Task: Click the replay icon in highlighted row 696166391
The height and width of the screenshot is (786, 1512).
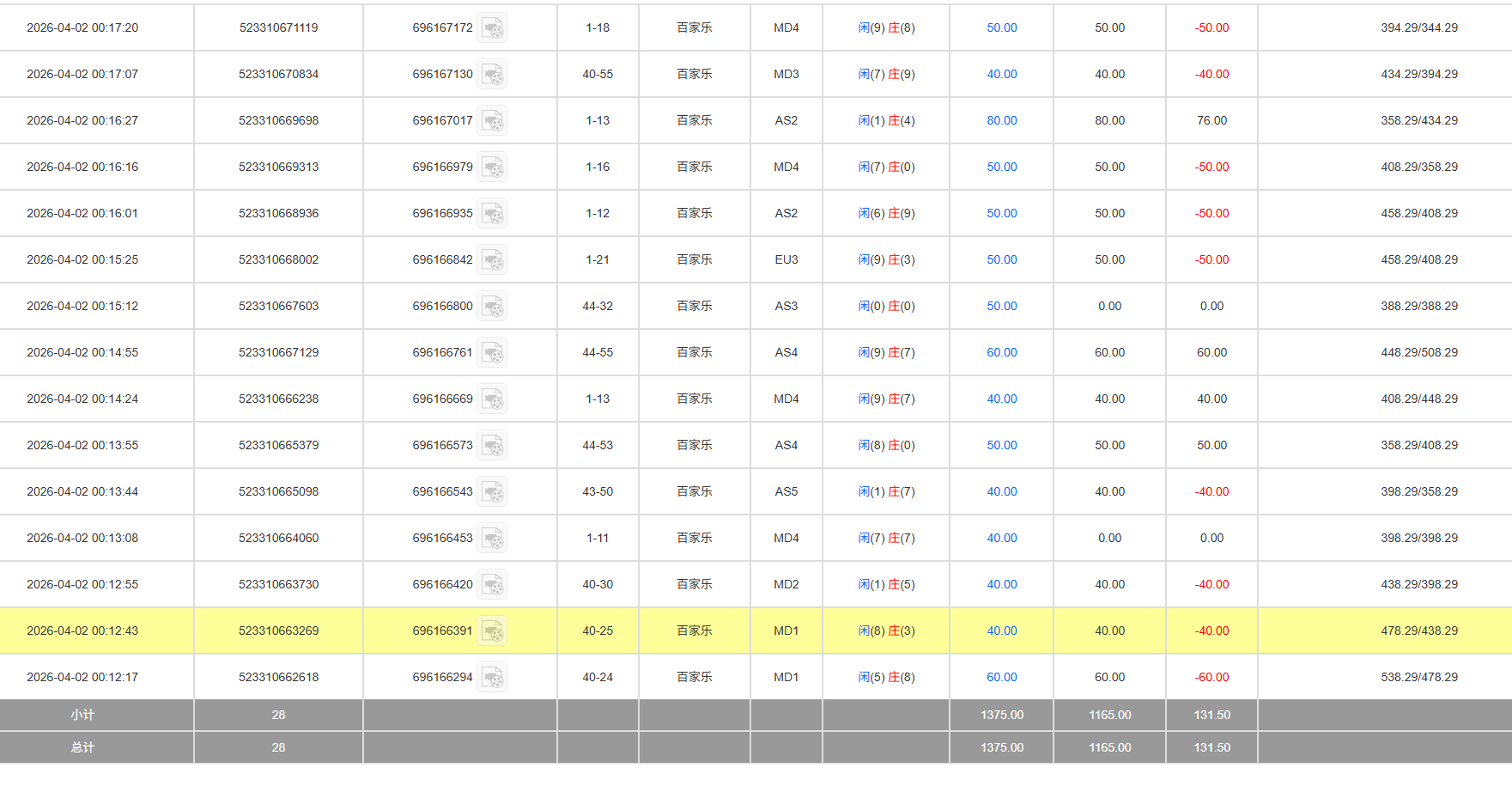Action: [492, 631]
